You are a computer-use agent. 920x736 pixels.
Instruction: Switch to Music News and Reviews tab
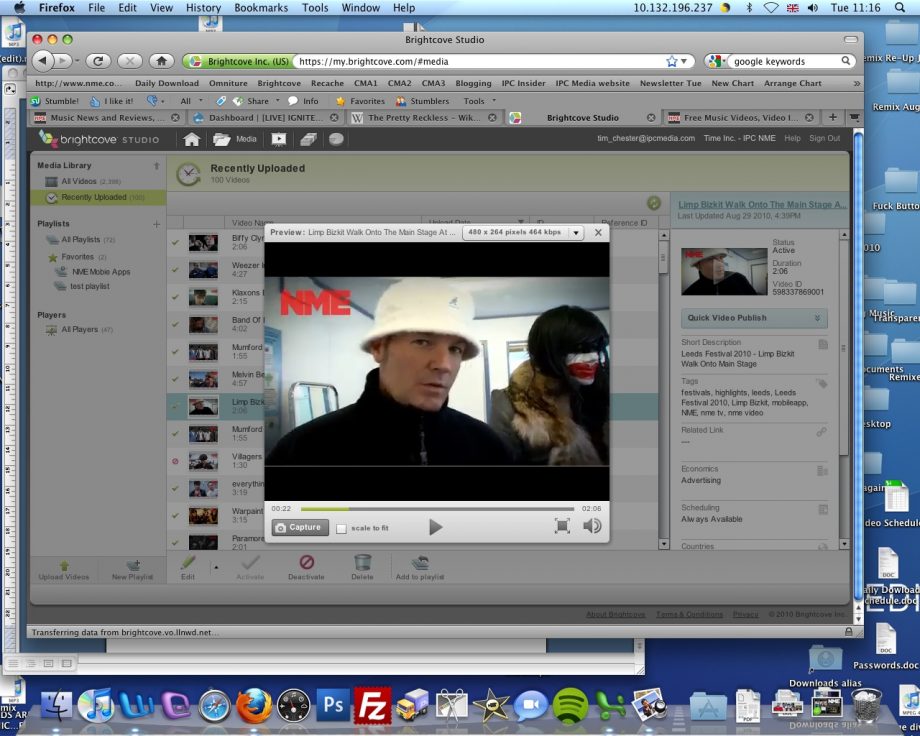pyautogui.click(x=106, y=117)
